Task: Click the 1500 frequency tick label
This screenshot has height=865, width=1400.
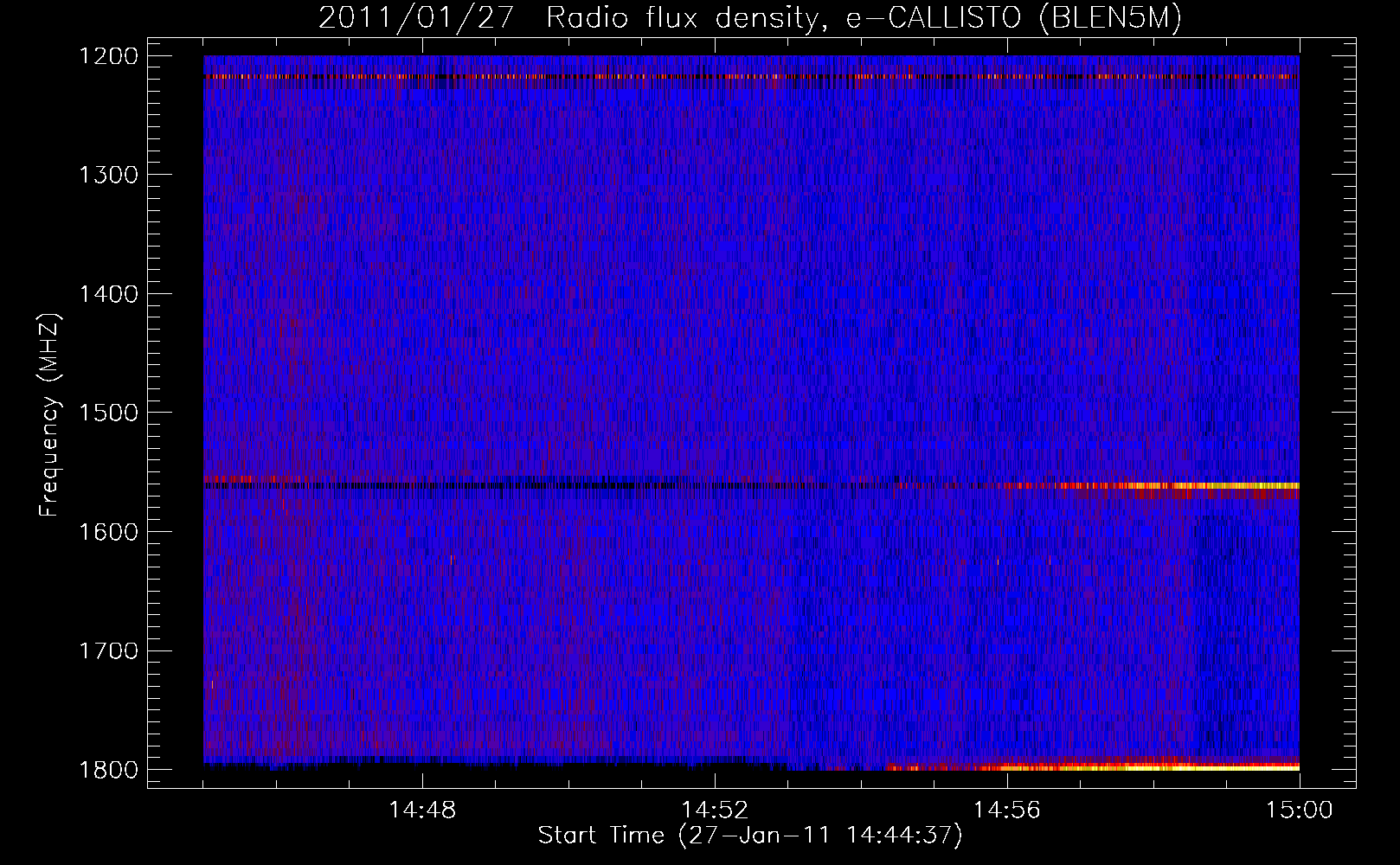Action: point(108,413)
